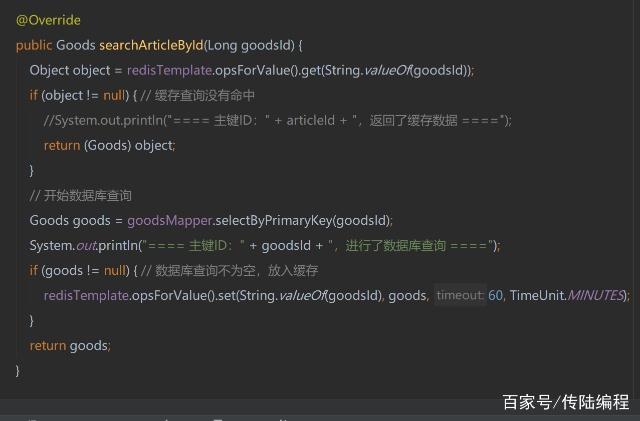Click the TimeUnit.MINUTES constant
The image size is (640, 421).
567,296
